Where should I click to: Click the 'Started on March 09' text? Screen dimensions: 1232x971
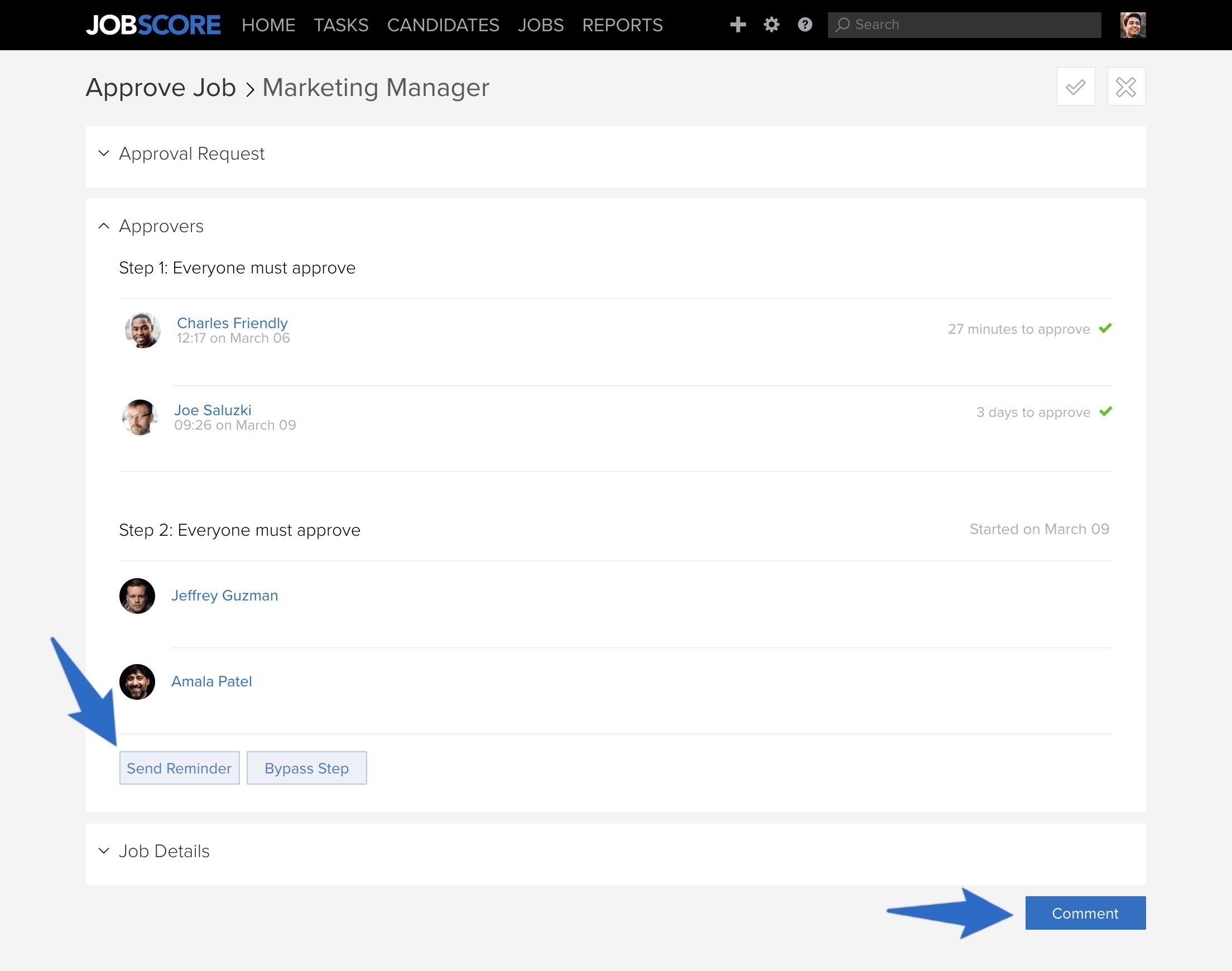1039,529
